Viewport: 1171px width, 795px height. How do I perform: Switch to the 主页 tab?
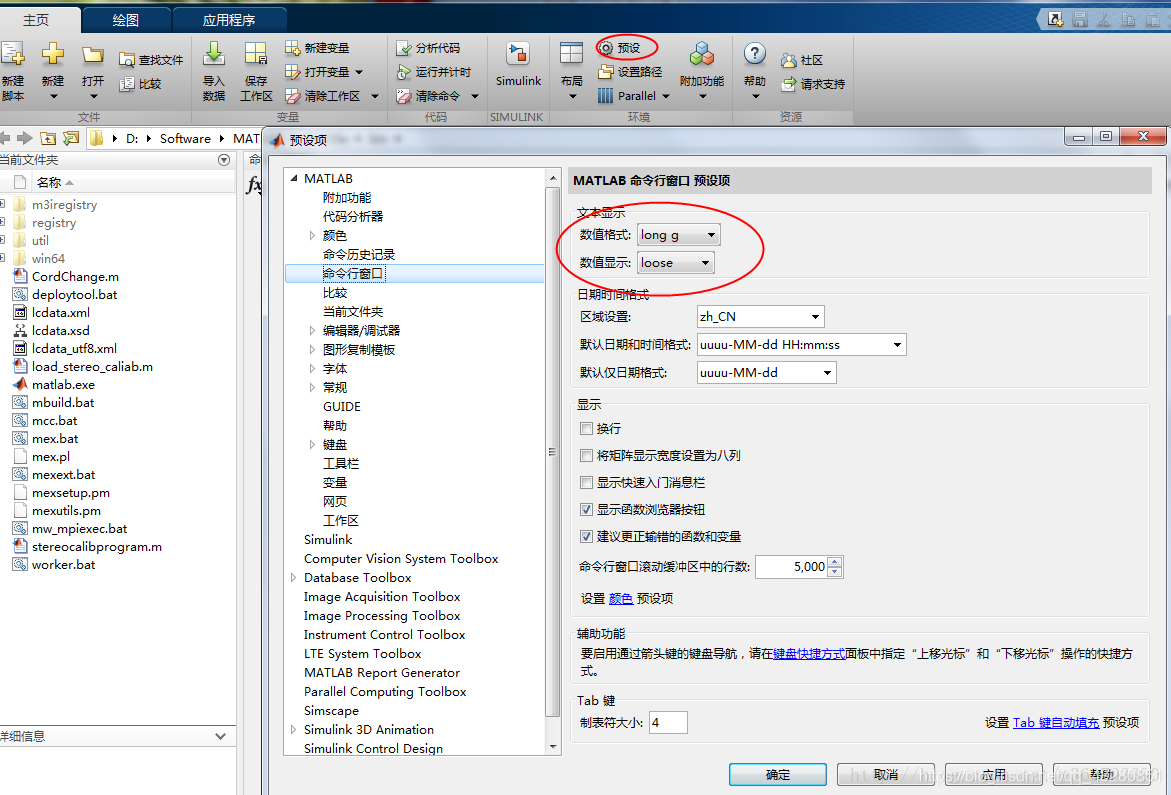click(36, 20)
